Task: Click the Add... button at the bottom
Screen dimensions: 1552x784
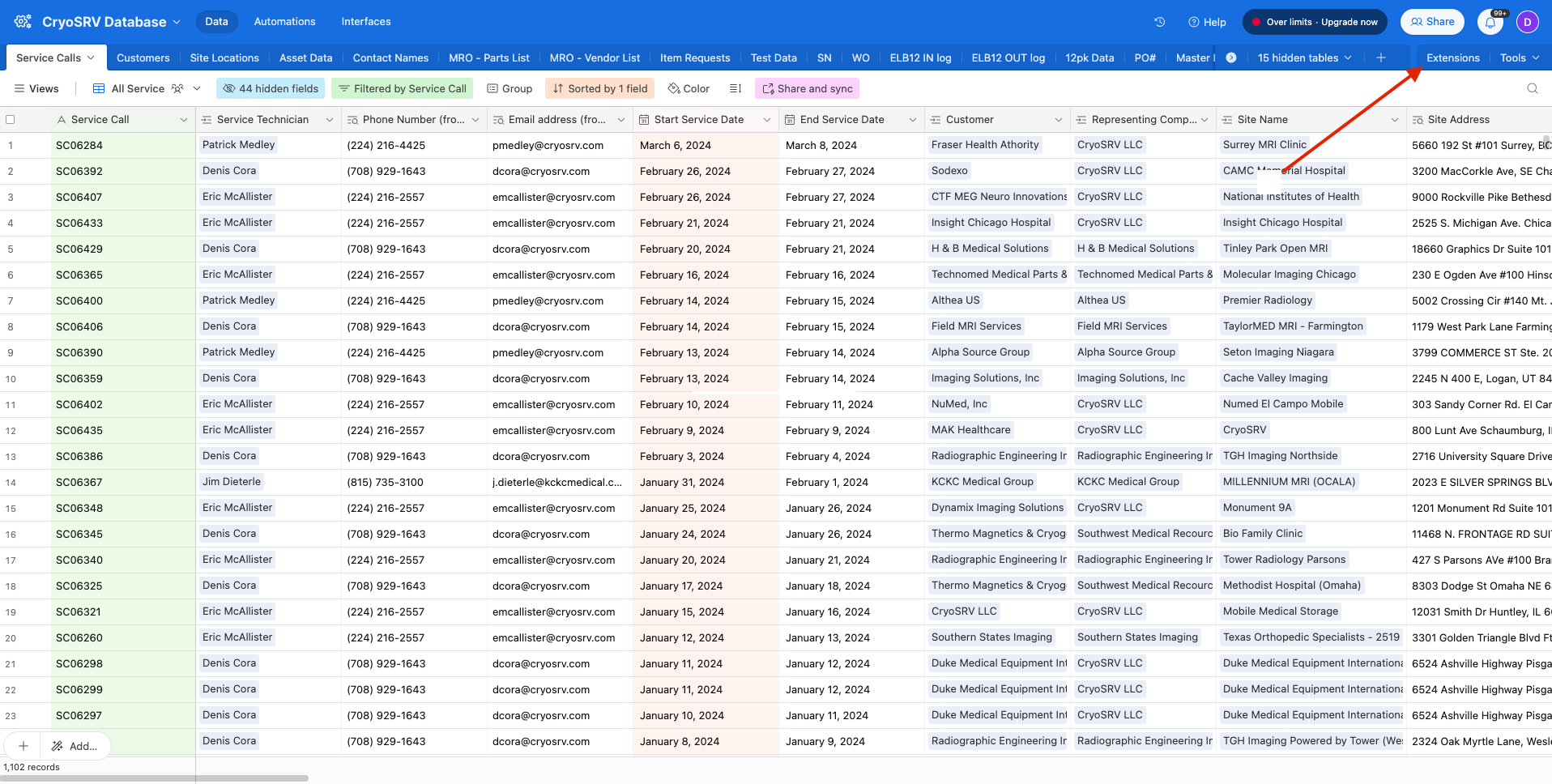Action: (76, 745)
